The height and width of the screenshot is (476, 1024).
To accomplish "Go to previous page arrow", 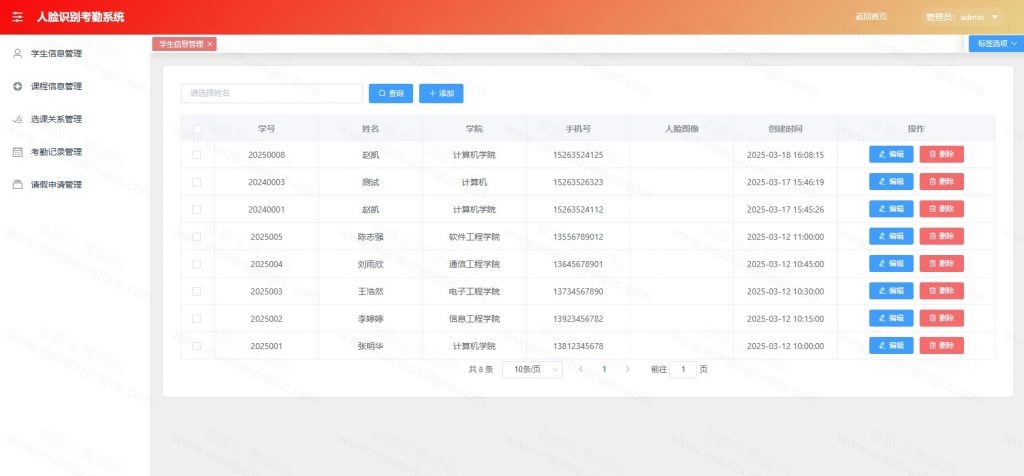I will click(581, 370).
